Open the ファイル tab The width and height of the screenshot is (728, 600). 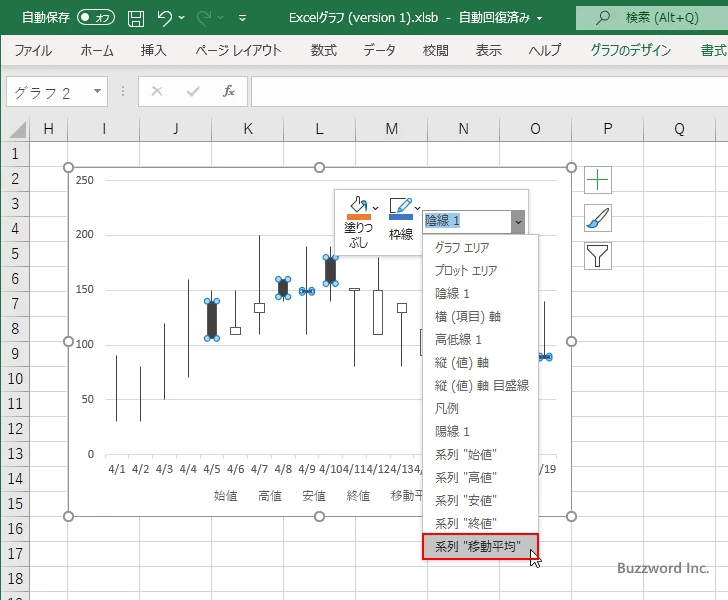33,50
